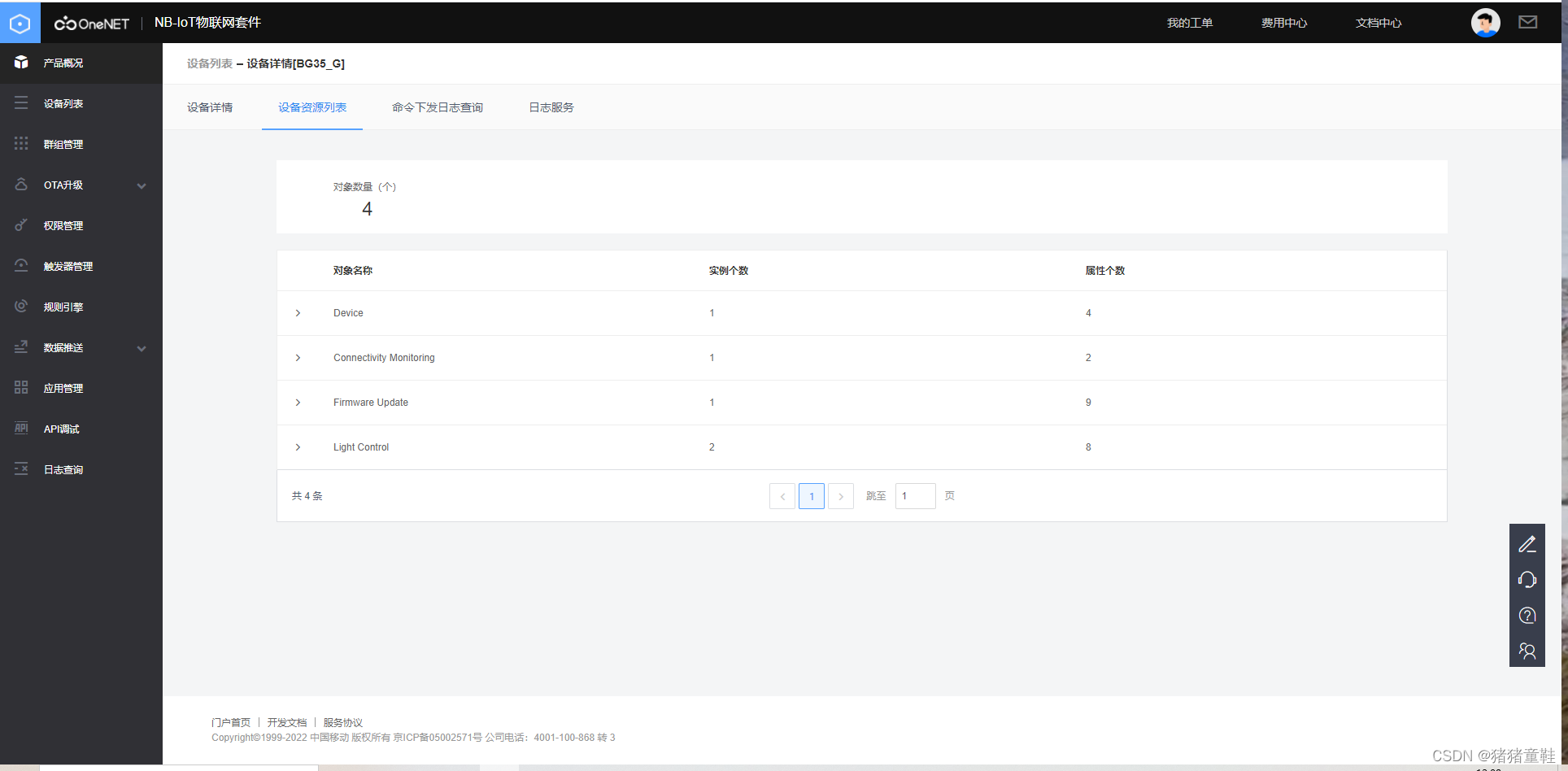This screenshot has height=771, width=1568.
Task: Click the 触发器管理 sidebar icon
Action: click(21, 266)
